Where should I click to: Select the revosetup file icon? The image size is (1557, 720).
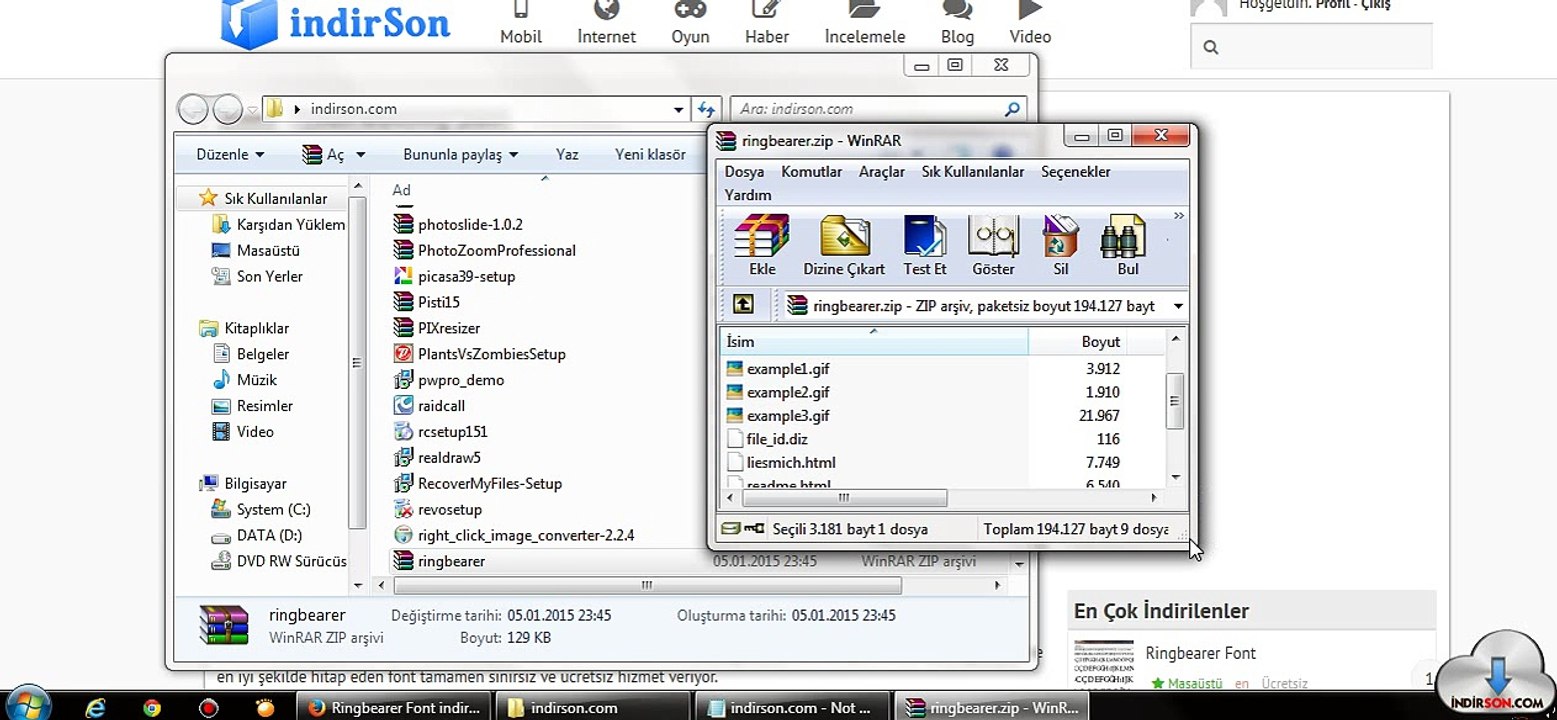[x=403, y=509]
